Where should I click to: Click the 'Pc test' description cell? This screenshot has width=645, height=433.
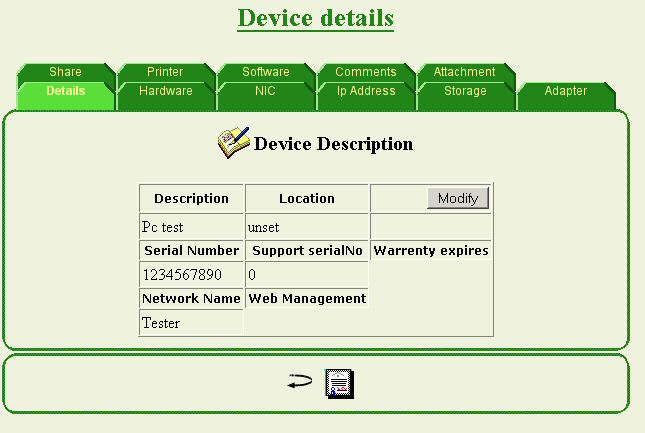tap(163, 227)
